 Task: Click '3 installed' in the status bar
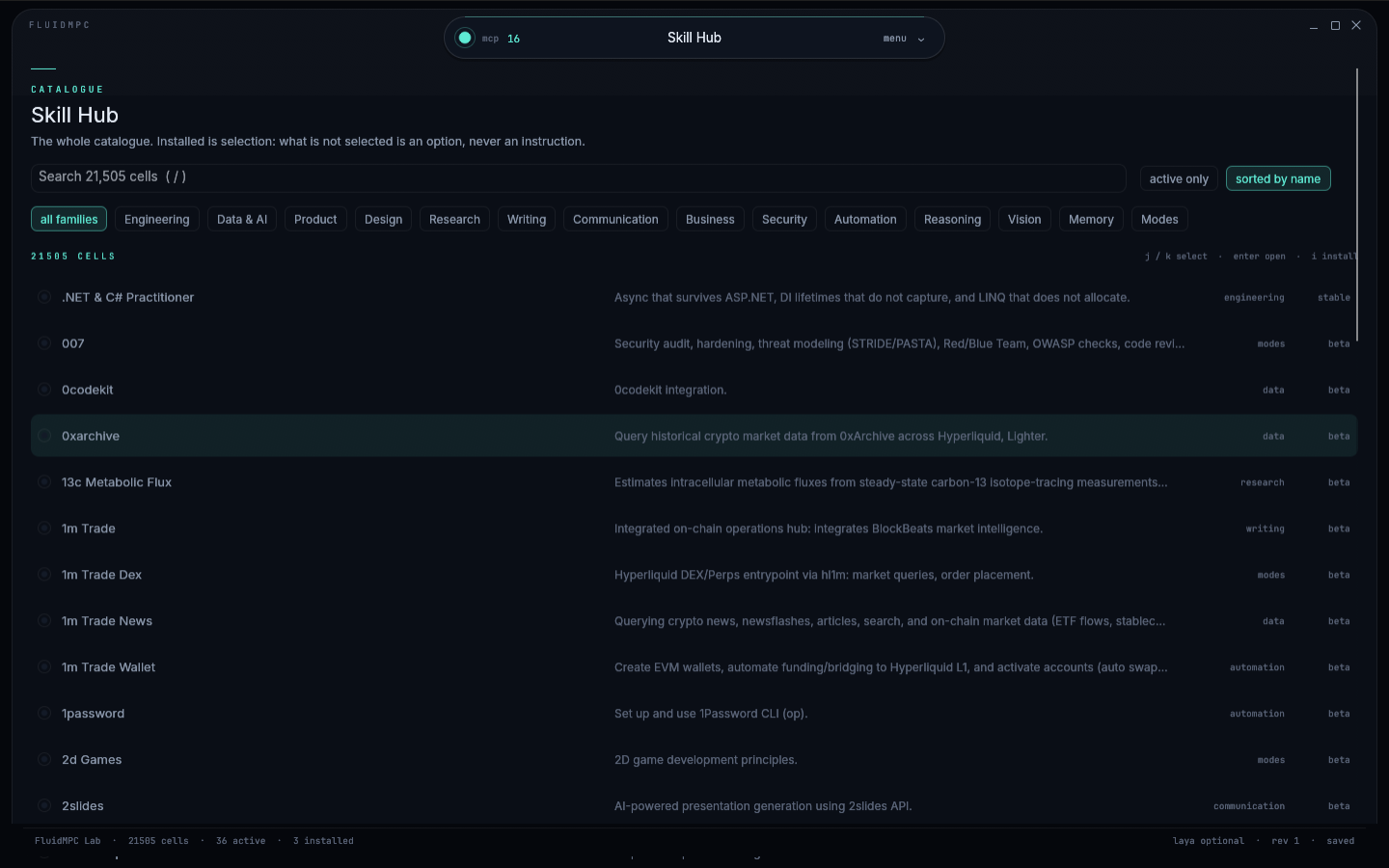click(x=323, y=841)
